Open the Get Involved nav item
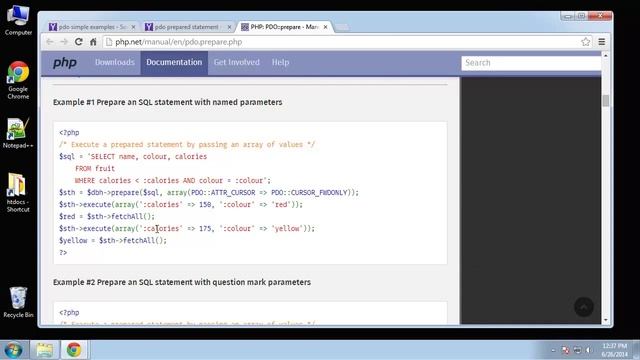This screenshot has height=360, width=640. (x=237, y=62)
